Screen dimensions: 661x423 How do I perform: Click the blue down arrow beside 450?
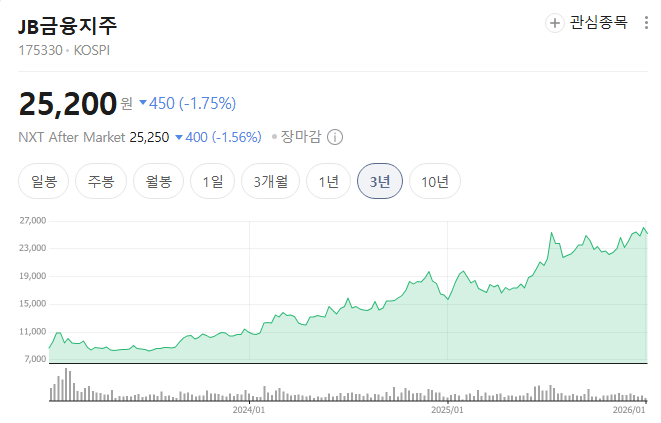[x=143, y=102]
